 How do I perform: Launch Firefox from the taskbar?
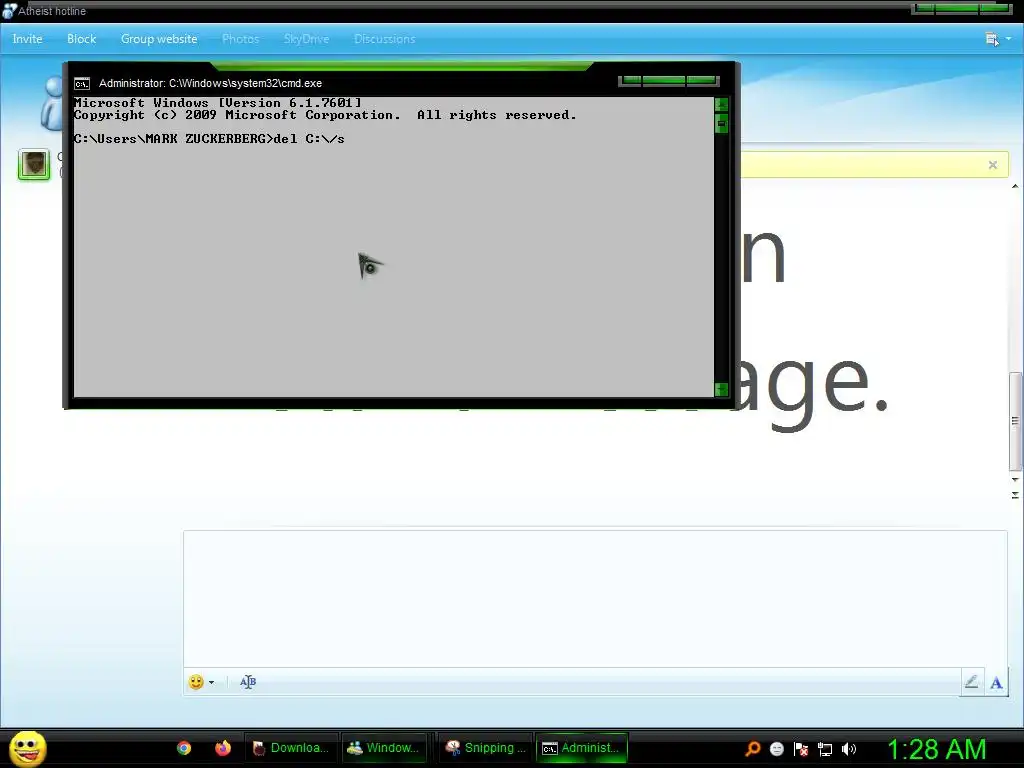pos(223,748)
